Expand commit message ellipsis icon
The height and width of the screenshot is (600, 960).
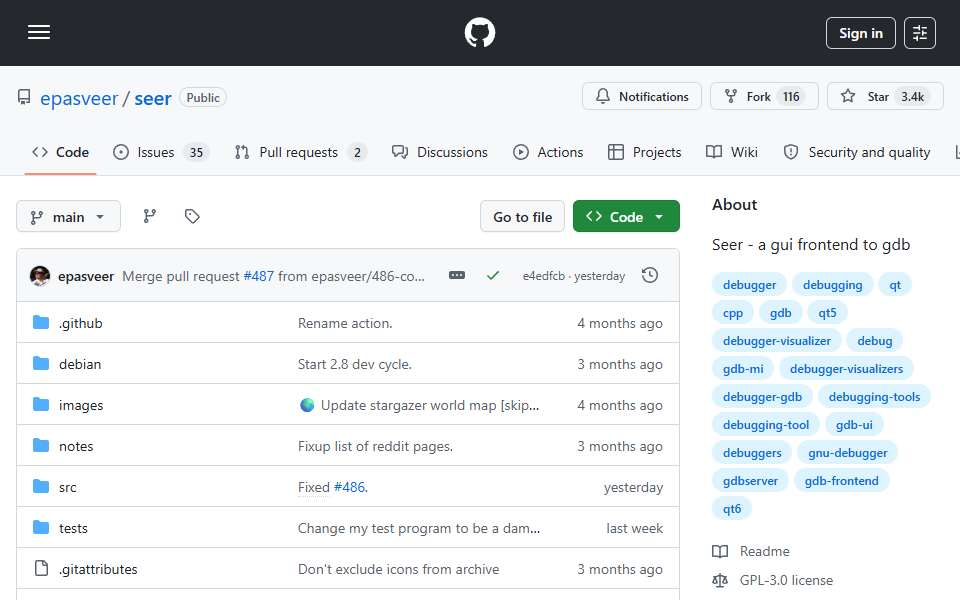coord(457,276)
